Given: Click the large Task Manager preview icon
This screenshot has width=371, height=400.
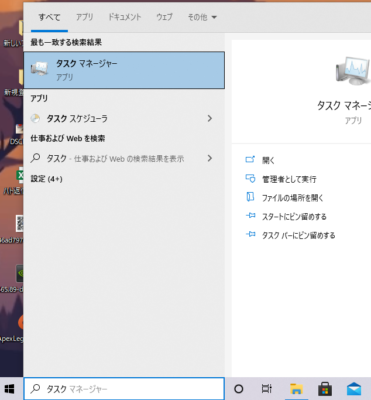Looking at the screenshot, I should click(353, 71).
